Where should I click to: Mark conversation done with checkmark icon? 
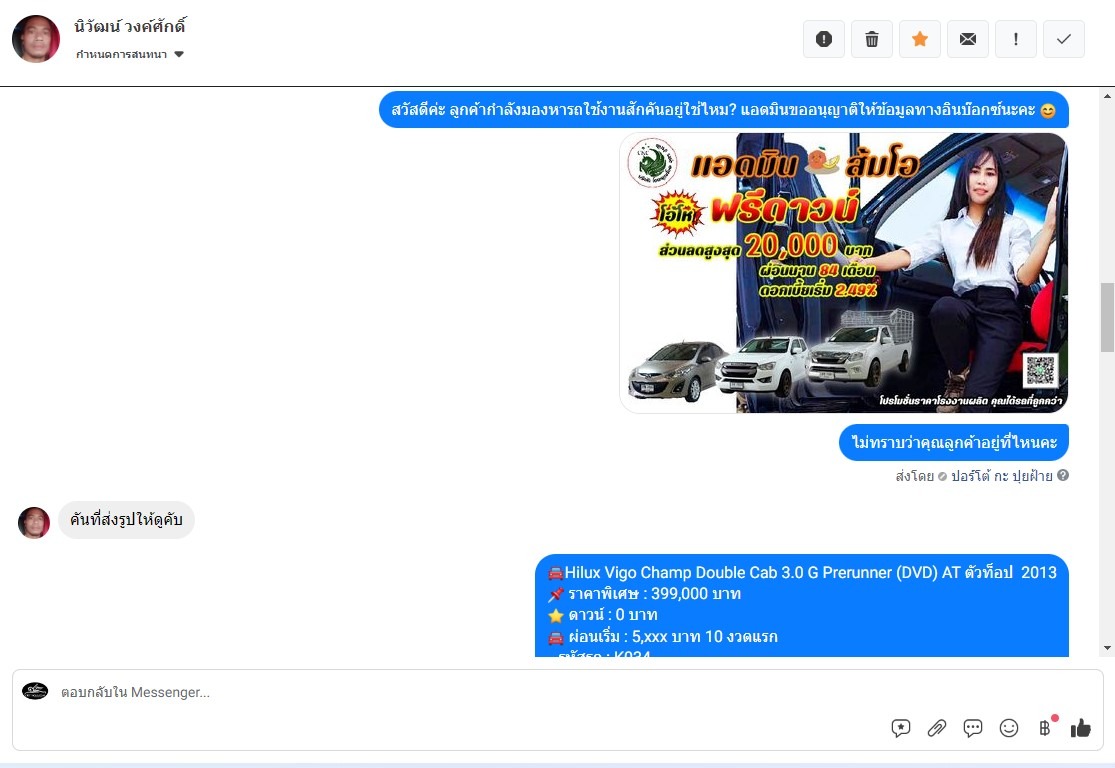point(1064,39)
